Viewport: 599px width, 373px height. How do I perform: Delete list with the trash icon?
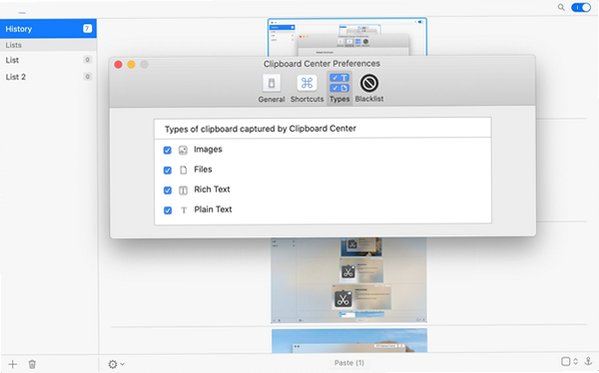click(32, 364)
